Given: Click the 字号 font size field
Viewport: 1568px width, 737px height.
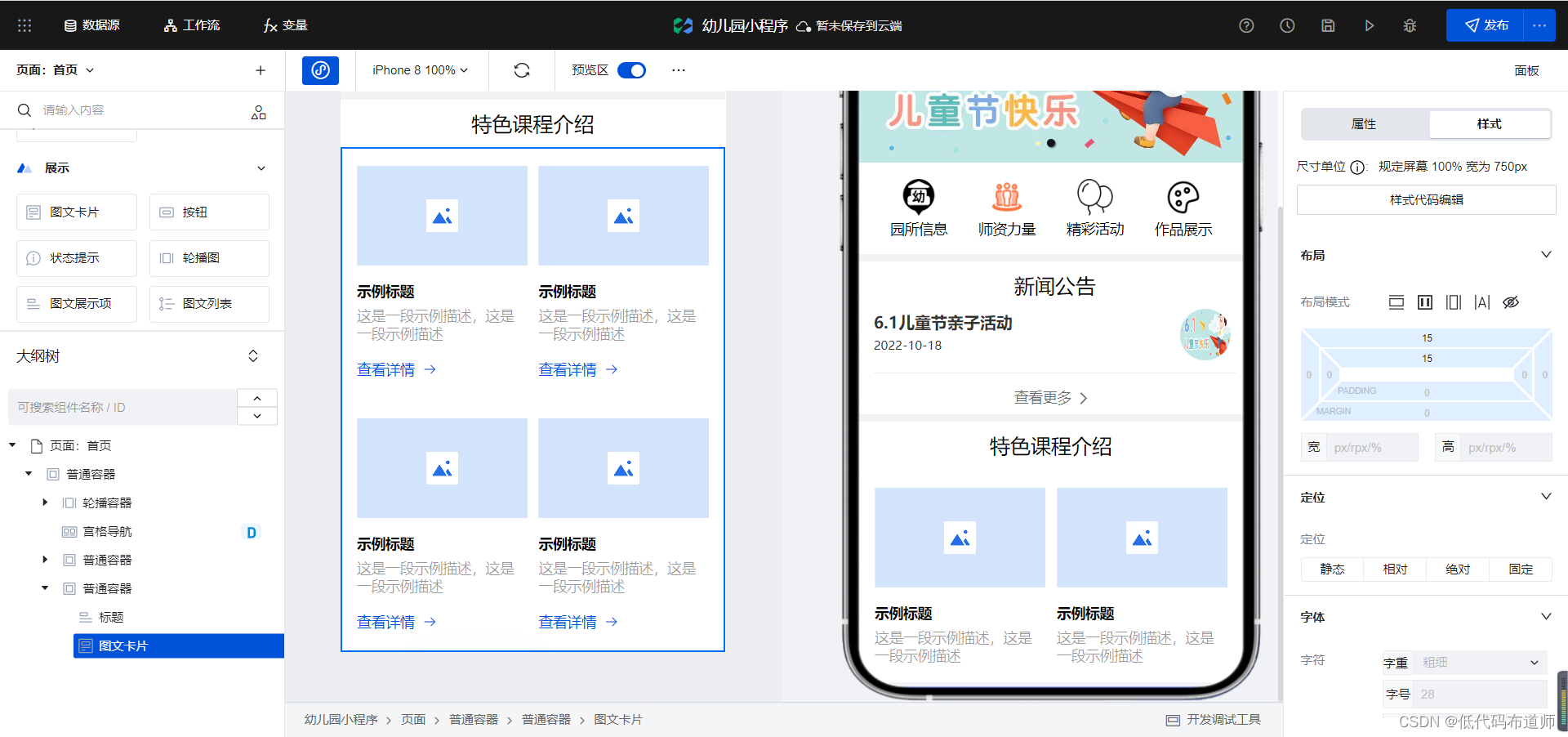Looking at the screenshot, I should coord(1481,695).
